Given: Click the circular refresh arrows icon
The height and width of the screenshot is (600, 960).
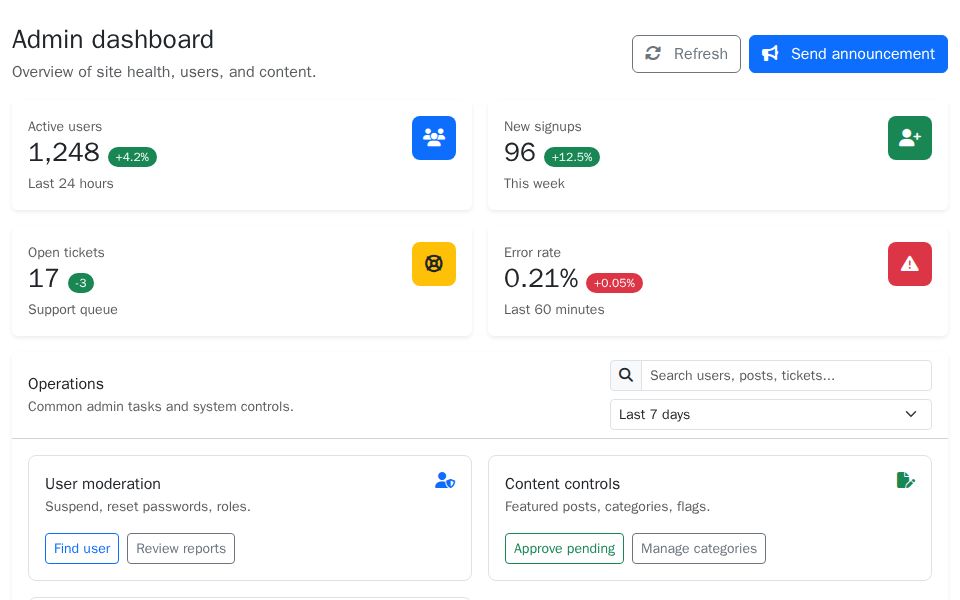Looking at the screenshot, I should pyautogui.click(x=653, y=54).
